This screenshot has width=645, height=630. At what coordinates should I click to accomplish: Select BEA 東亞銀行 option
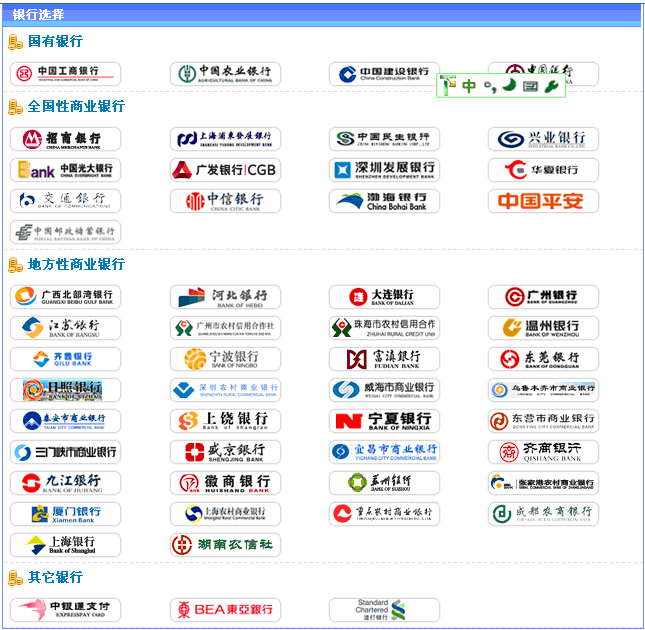(225, 610)
